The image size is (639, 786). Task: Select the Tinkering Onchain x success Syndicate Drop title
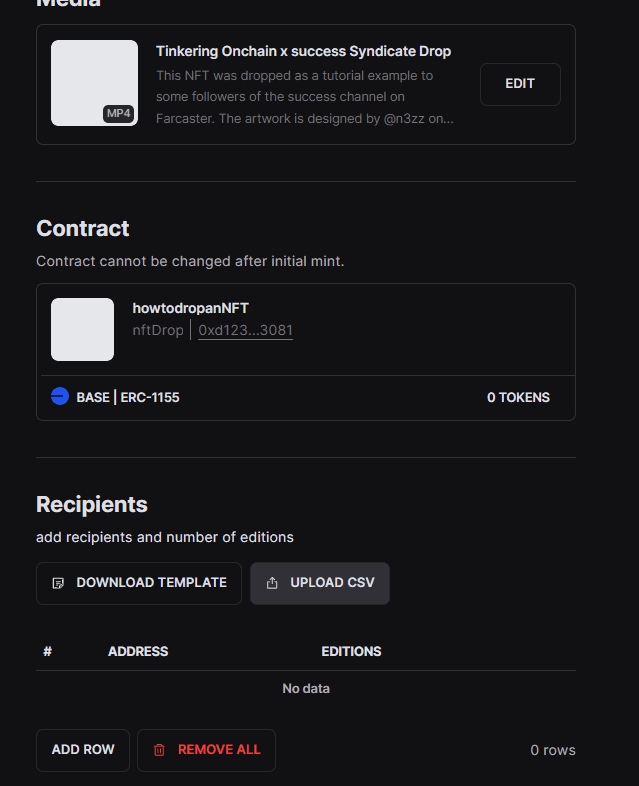click(x=303, y=51)
